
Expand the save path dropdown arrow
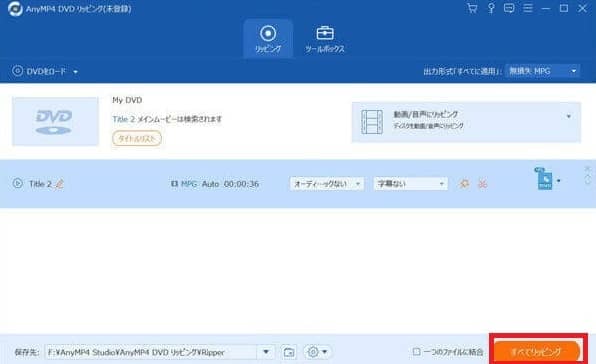pyautogui.click(x=266, y=352)
